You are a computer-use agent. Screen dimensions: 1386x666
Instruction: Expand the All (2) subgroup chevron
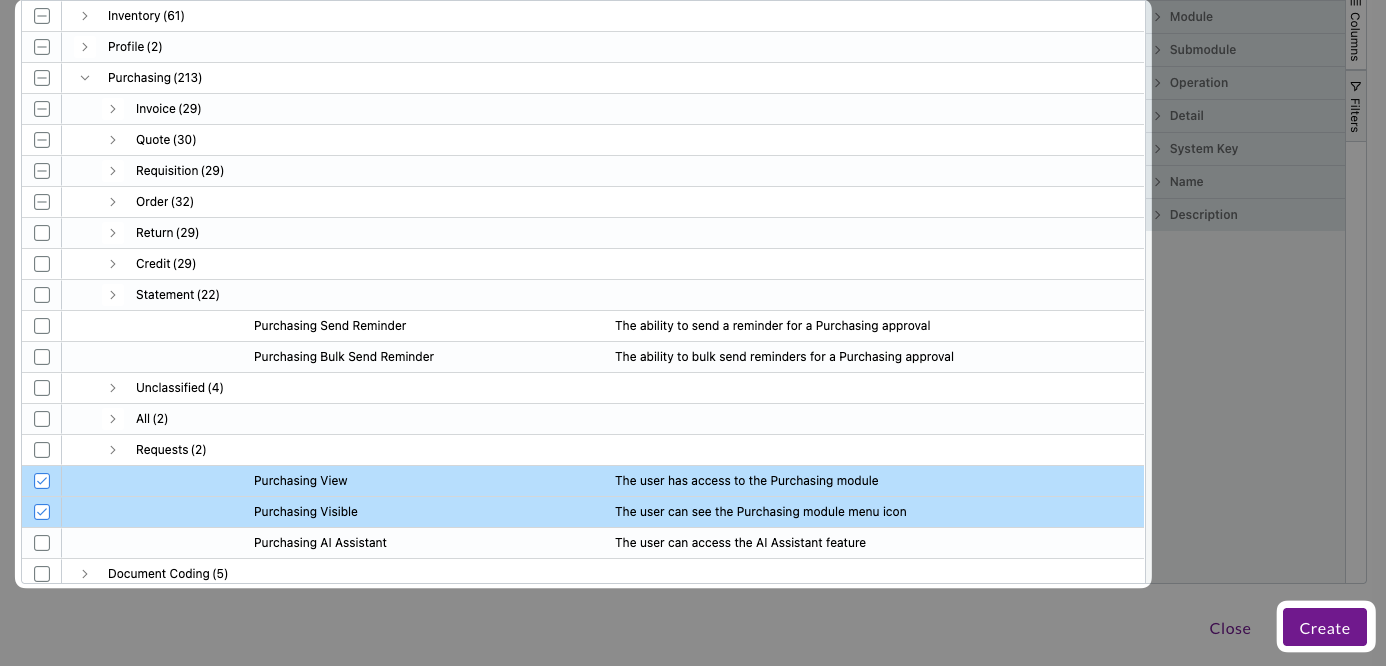(113, 419)
